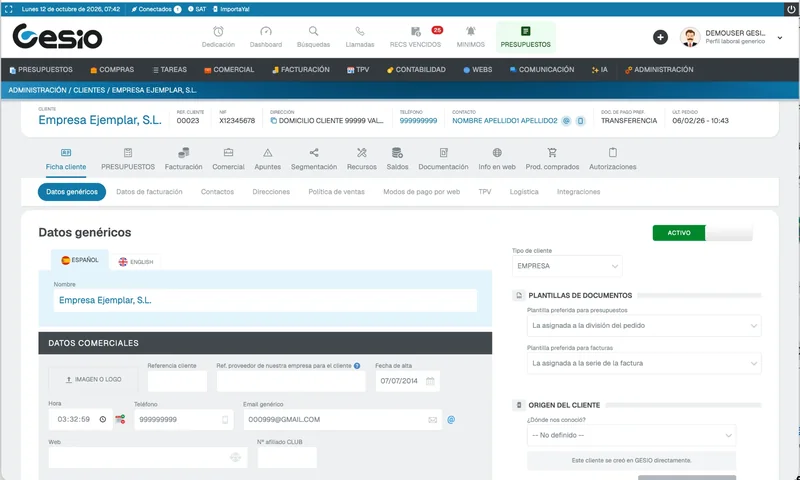The height and width of the screenshot is (480, 800).
Task: Select ESPAÑOL language tab
Action: coord(80,260)
